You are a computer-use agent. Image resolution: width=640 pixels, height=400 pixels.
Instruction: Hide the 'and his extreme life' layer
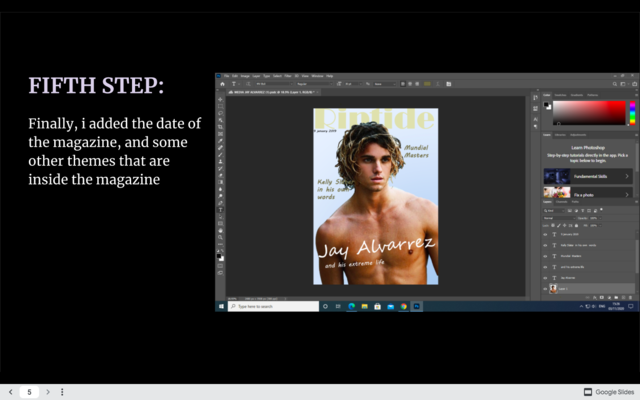[545, 267]
